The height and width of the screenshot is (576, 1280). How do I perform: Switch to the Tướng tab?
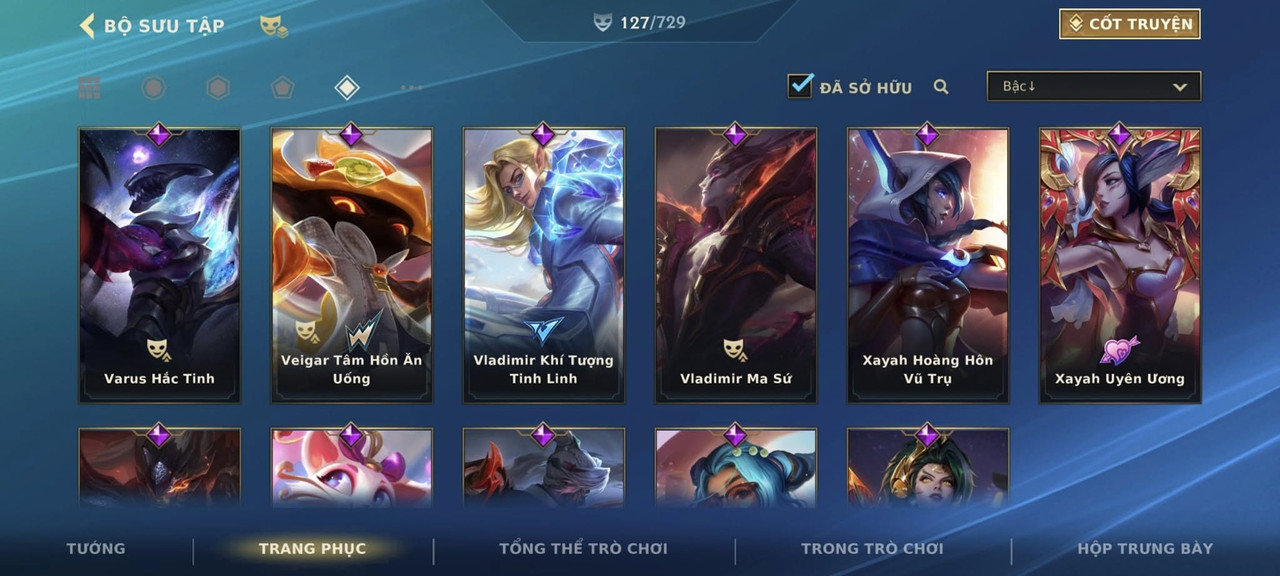coord(96,548)
